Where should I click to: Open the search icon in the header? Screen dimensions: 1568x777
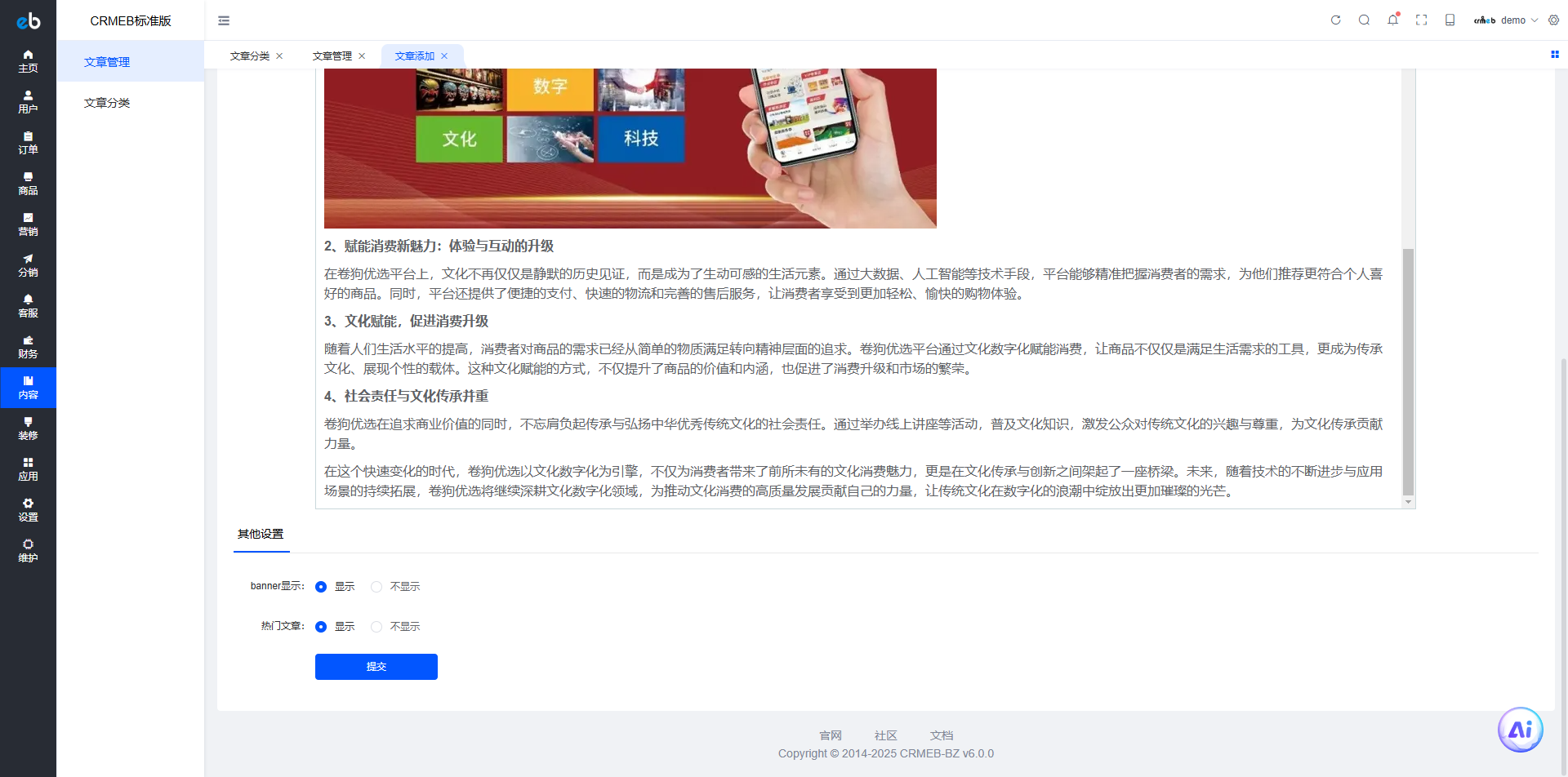tap(1364, 20)
